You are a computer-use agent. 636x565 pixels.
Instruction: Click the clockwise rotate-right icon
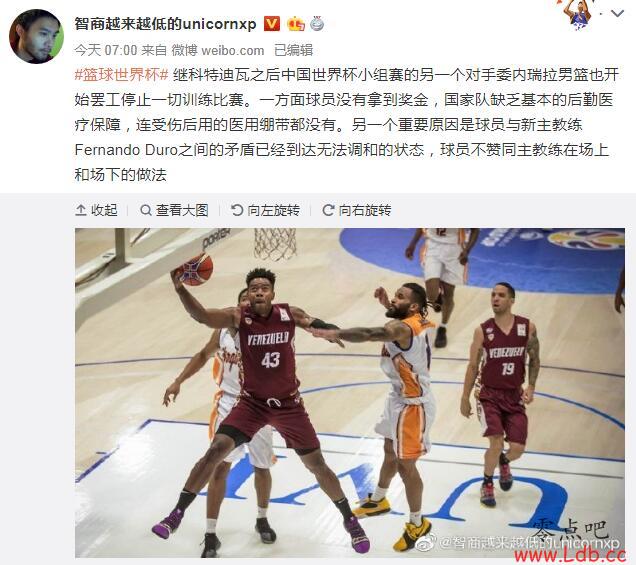328,210
